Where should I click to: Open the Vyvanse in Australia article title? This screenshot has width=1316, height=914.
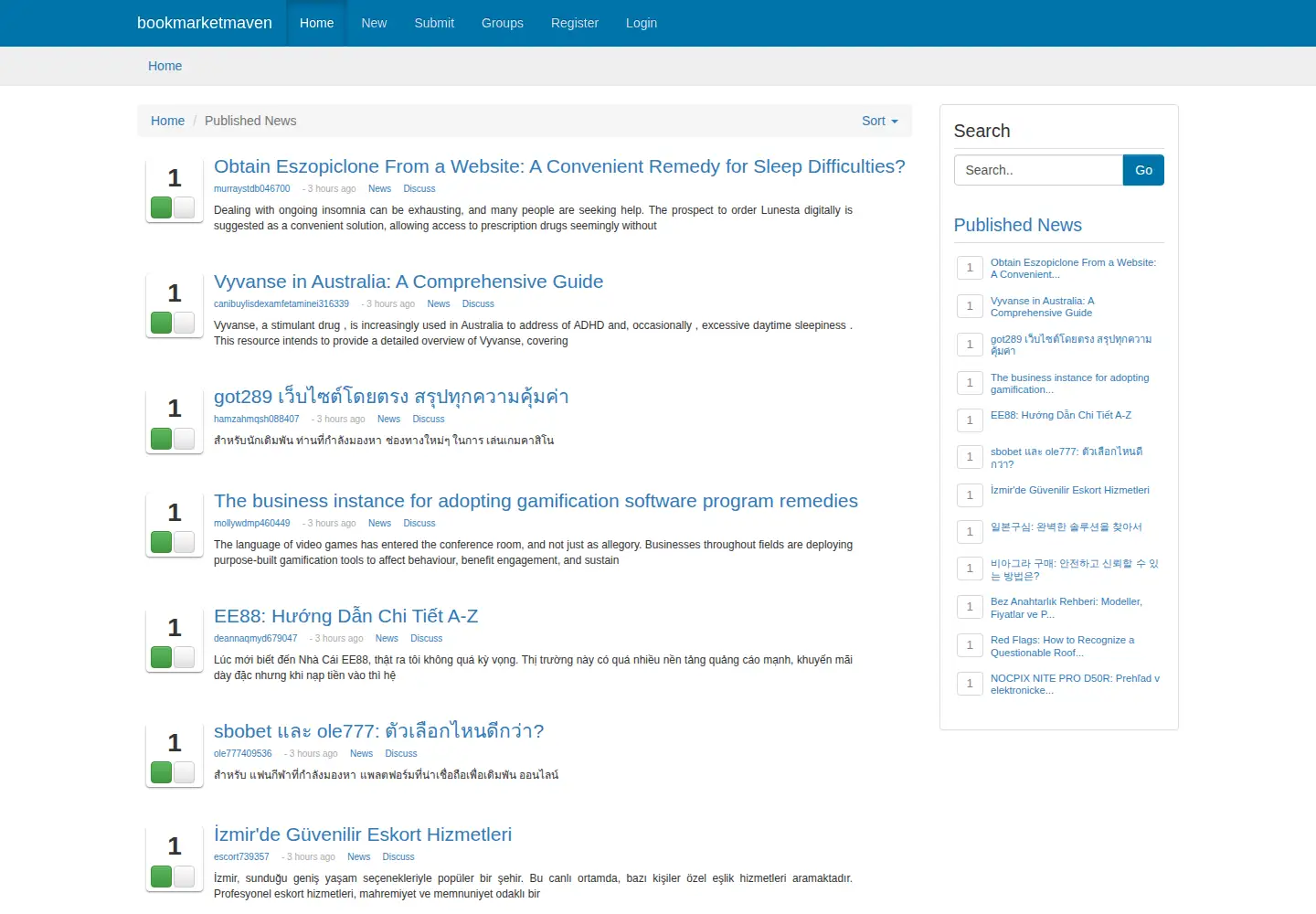409,282
